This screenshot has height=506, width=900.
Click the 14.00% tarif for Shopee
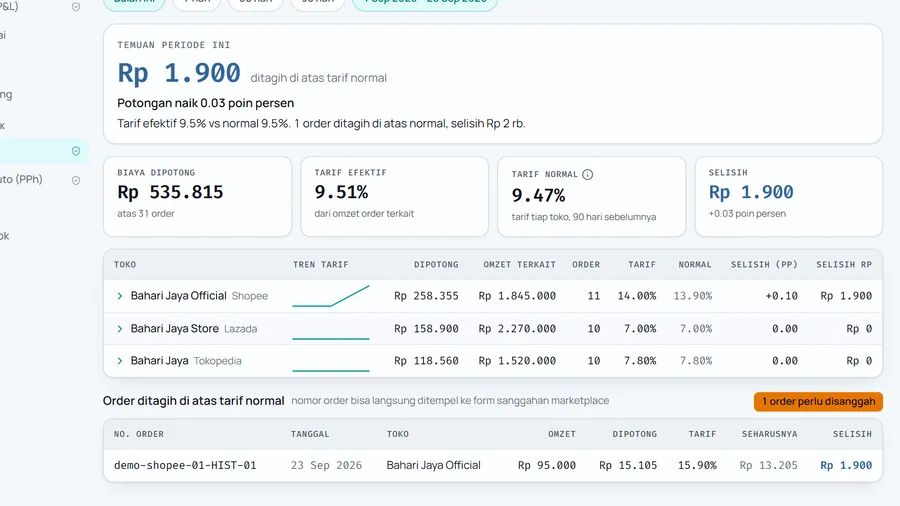(637, 296)
